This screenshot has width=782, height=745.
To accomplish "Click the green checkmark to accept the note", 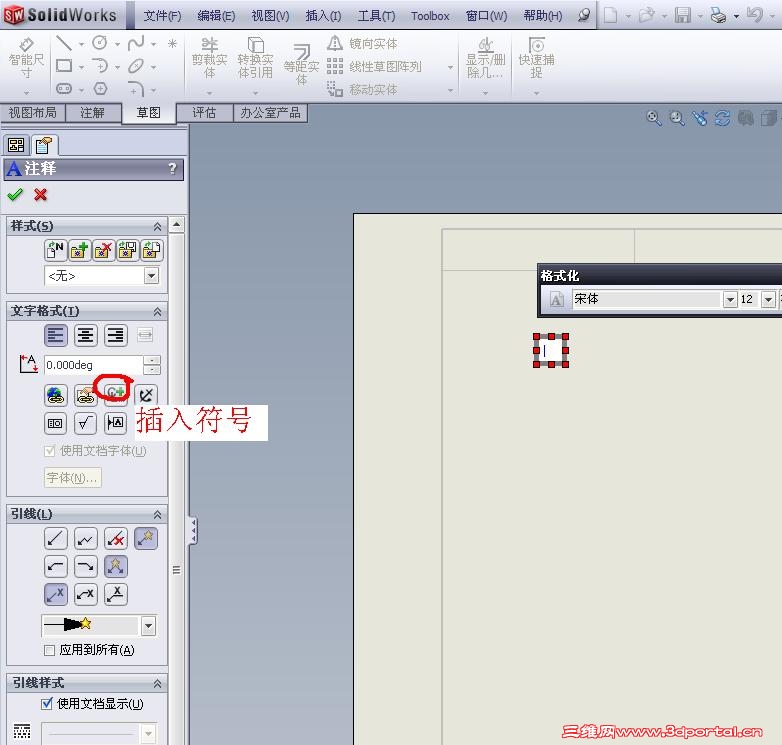I will tap(15, 194).
